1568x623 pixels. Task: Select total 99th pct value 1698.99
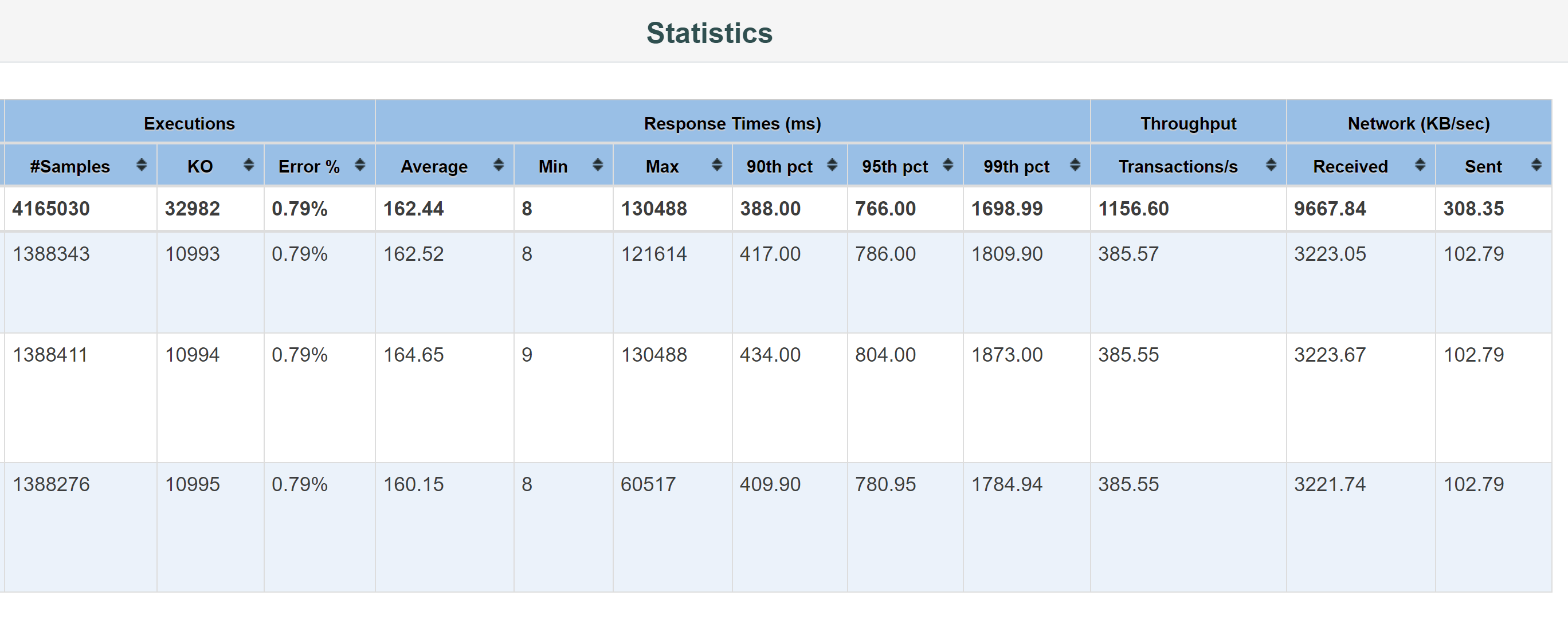pos(1007,209)
